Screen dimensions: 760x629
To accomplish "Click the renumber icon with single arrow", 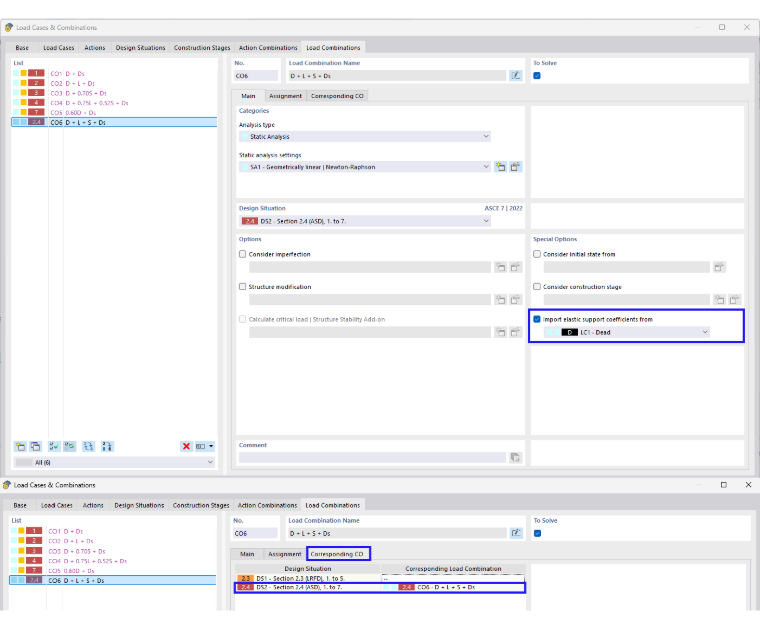I will (107, 446).
